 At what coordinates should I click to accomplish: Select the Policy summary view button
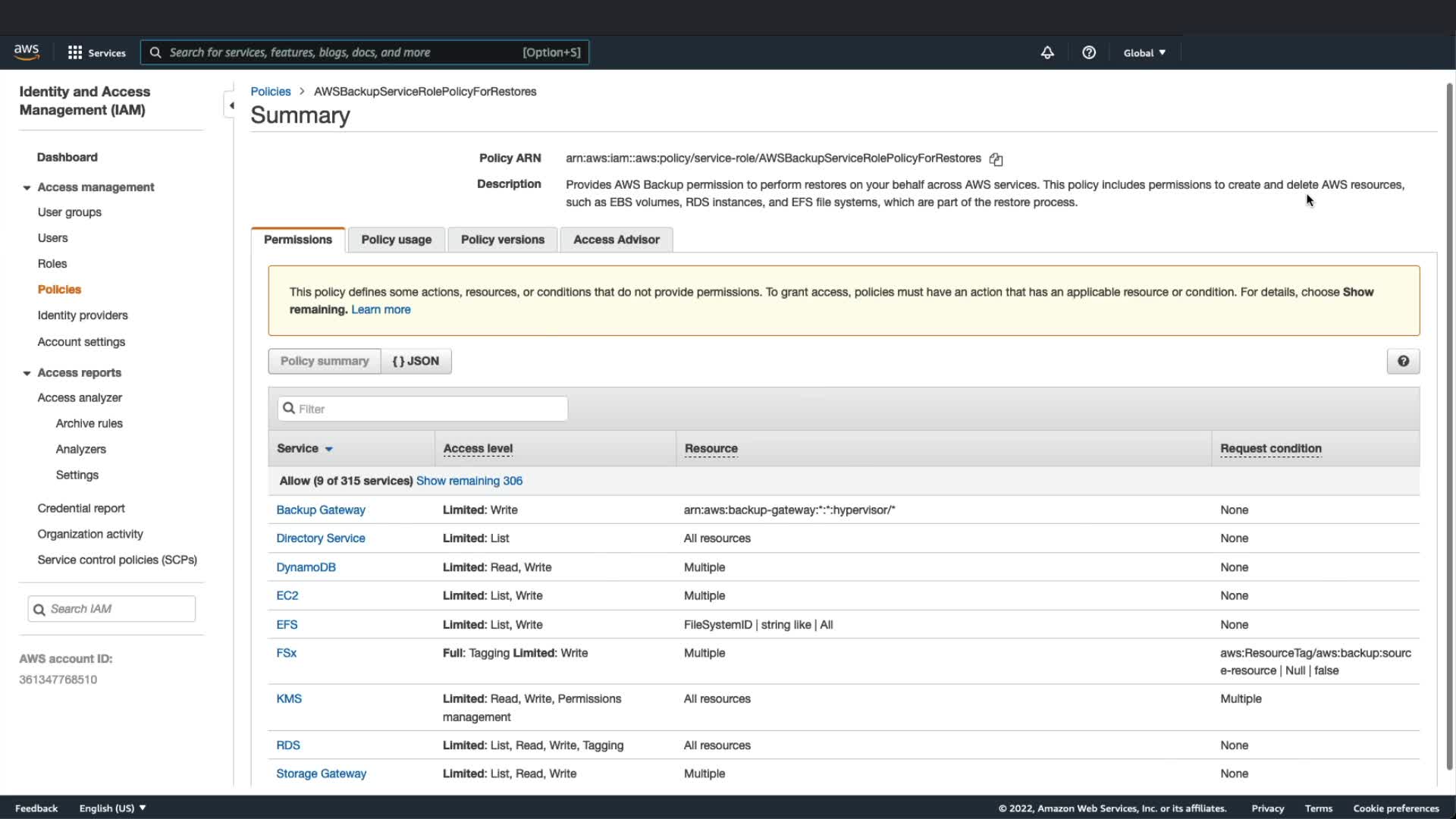click(325, 361)
